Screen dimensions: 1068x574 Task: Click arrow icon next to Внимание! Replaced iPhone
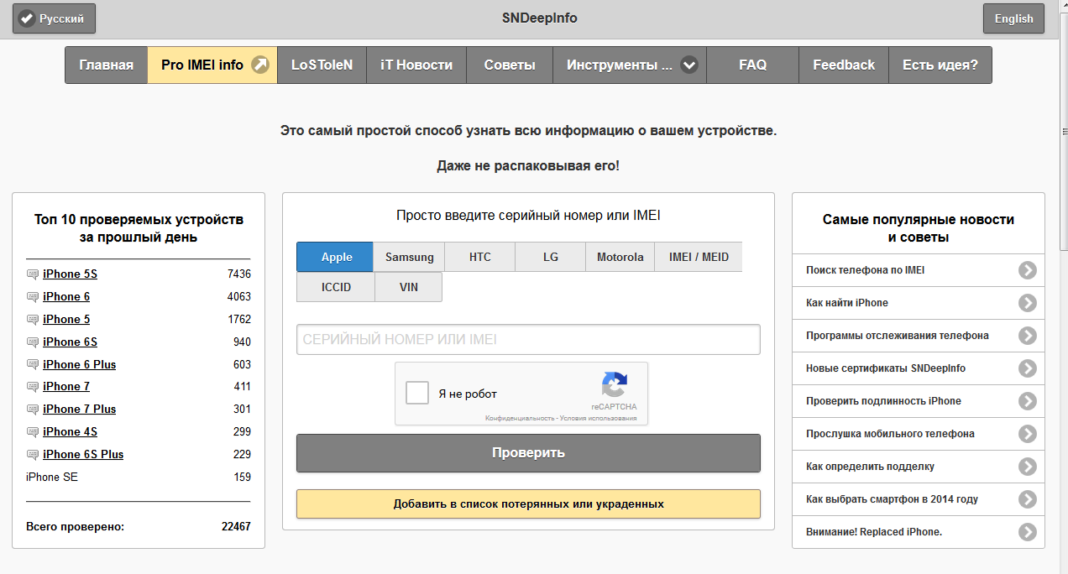point(1027,532)
